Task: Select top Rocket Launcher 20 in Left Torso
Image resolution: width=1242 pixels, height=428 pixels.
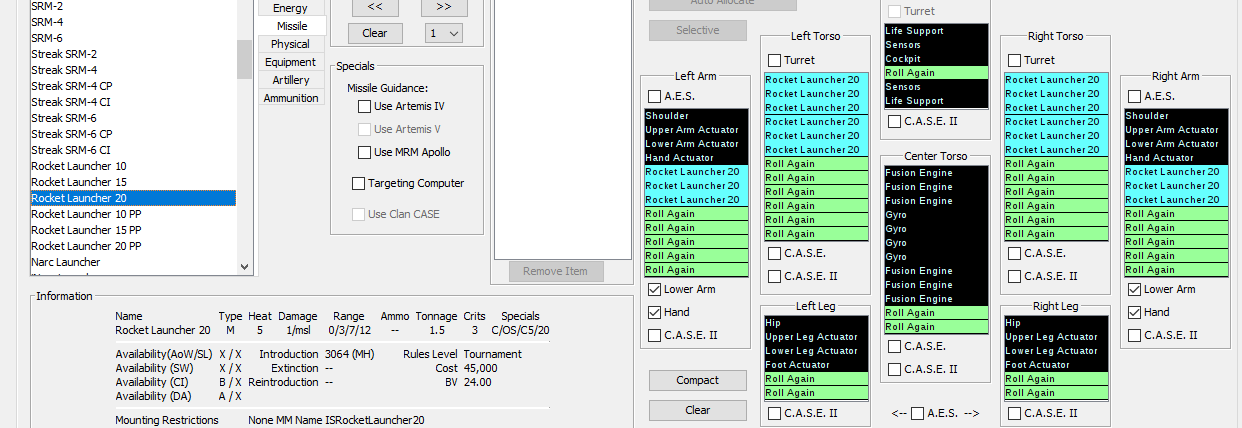Action: pos(816,80)
